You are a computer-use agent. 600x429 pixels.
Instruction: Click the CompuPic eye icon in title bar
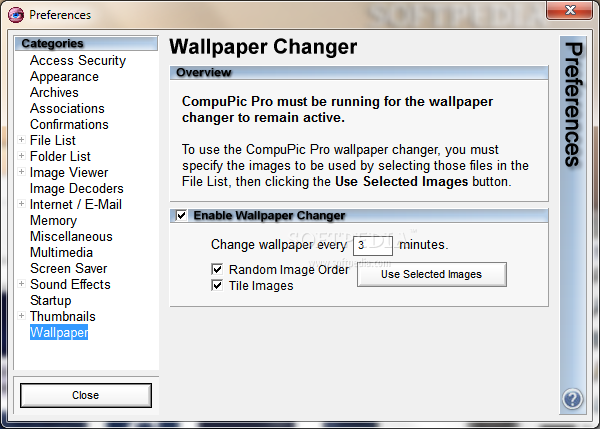16,15
